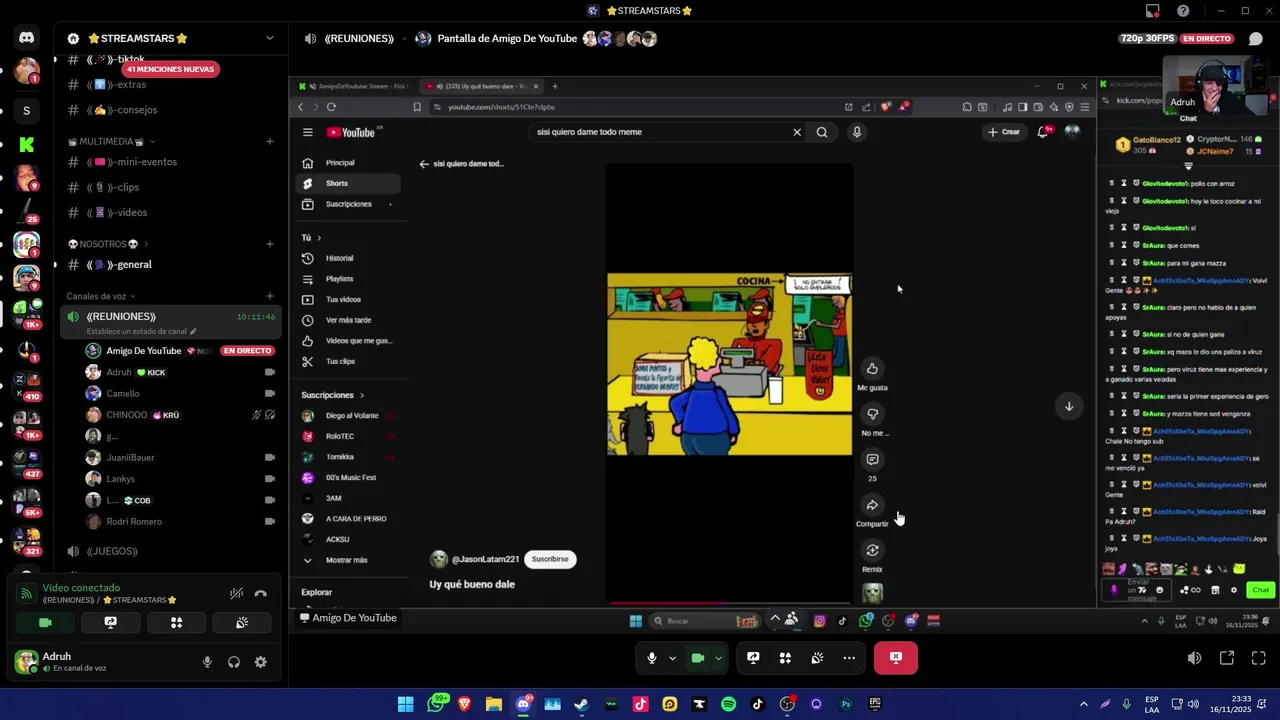The image size is (1280, 720).
Task: Toggle microphone in bottom call bar
Action: (x=651, y=658)
